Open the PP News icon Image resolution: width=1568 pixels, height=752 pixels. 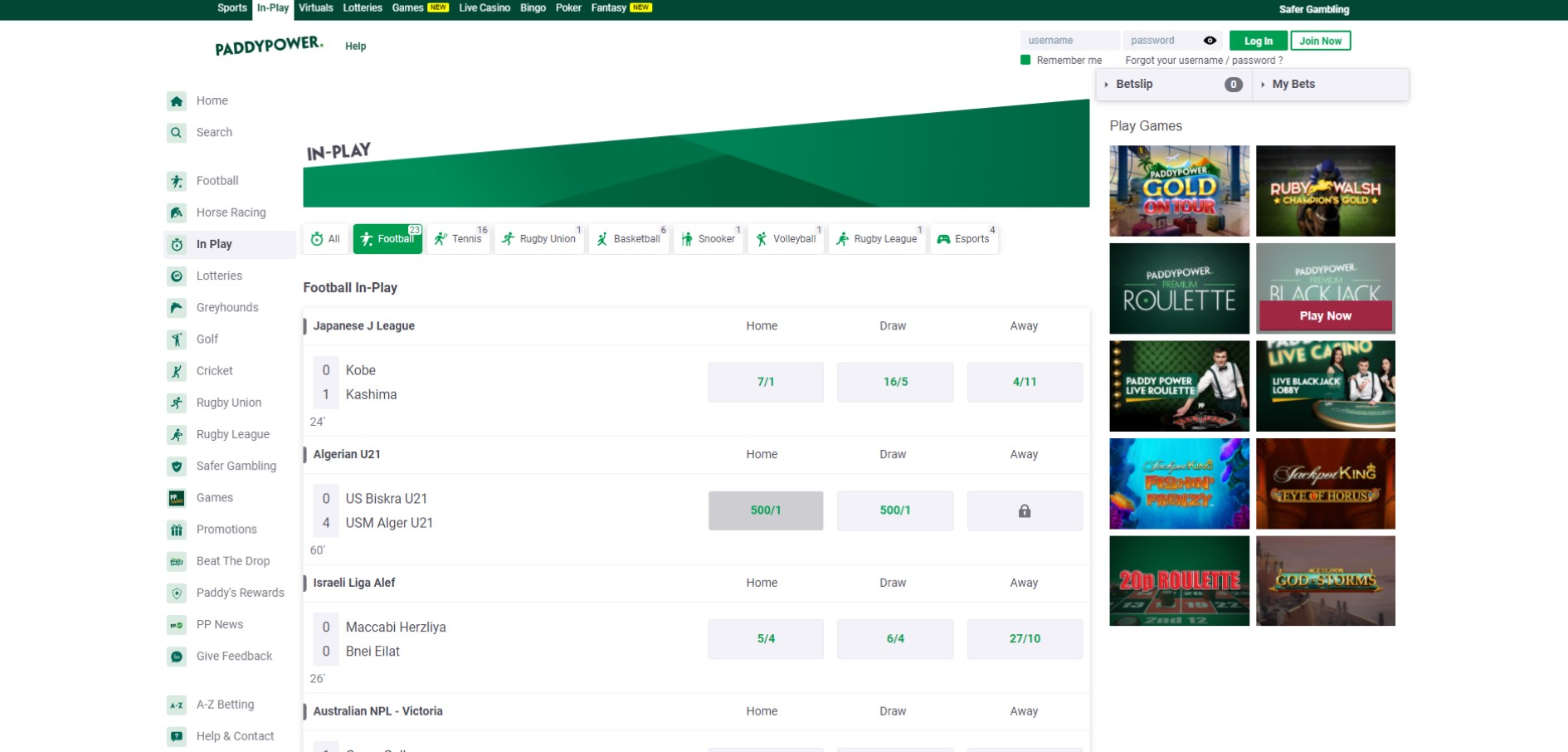point(177,625)
